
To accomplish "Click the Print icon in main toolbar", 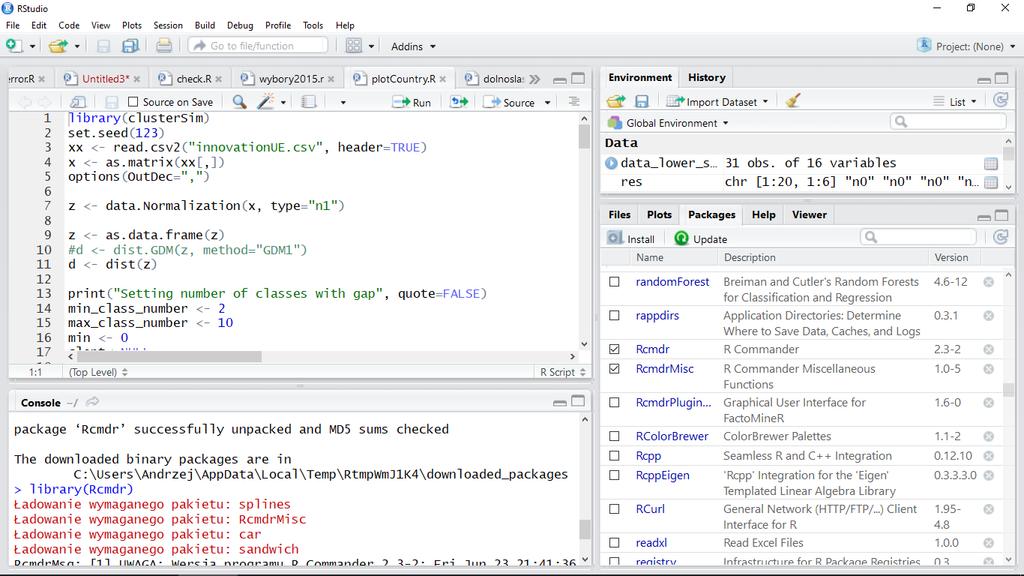I will 164,46.
